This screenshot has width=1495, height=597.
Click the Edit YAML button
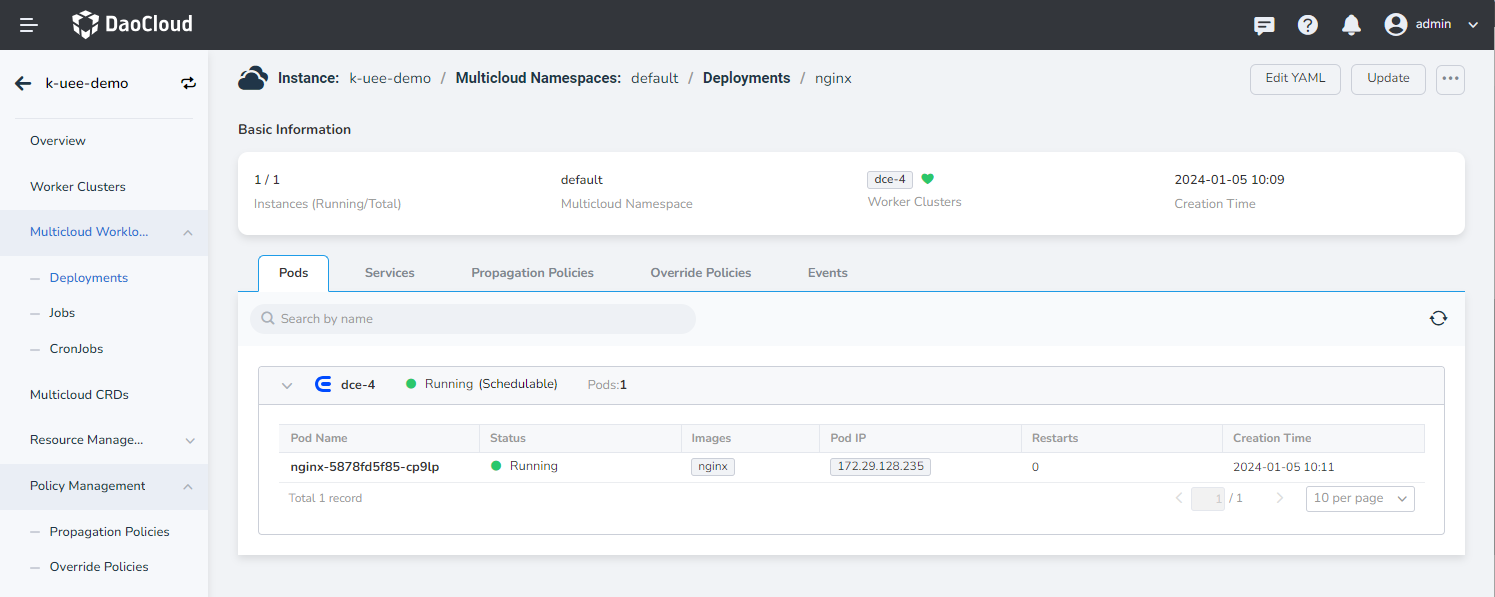click(1295, 79)
